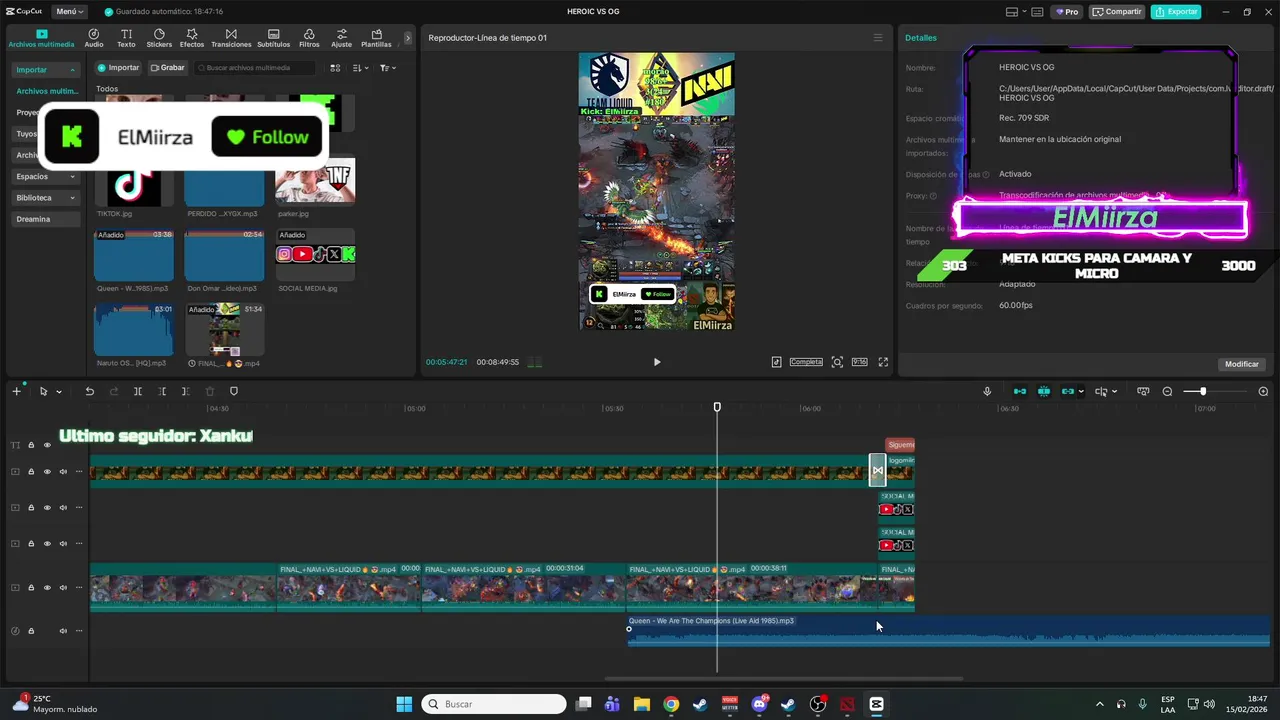
Task: Zoom in the timeline
Action: pyautogui.click(x=1263, y=391)
